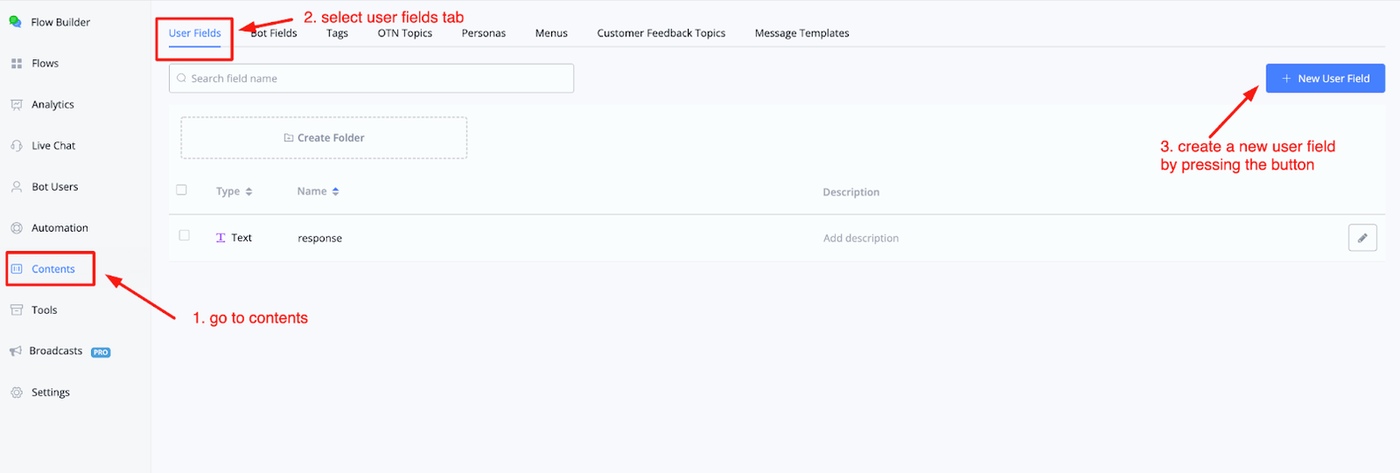Open the Bot Users person icon

[x=16, y=187]
